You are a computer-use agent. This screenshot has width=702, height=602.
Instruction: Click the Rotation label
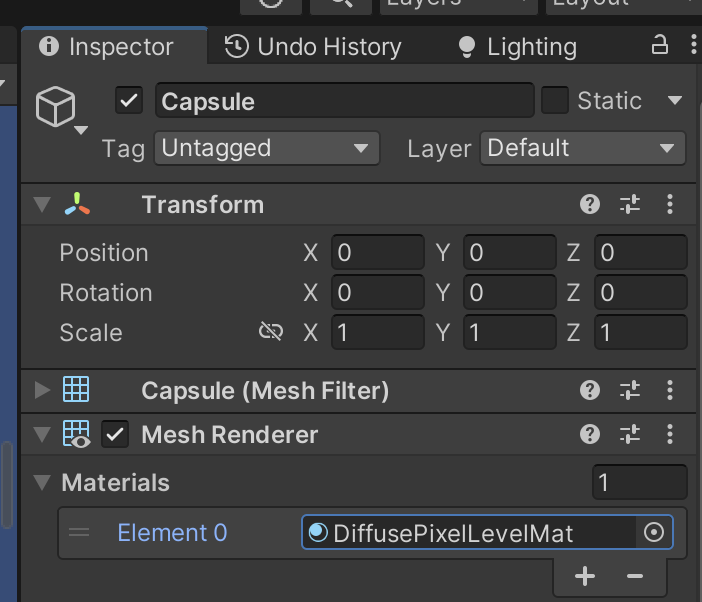[x=106, y=293]
